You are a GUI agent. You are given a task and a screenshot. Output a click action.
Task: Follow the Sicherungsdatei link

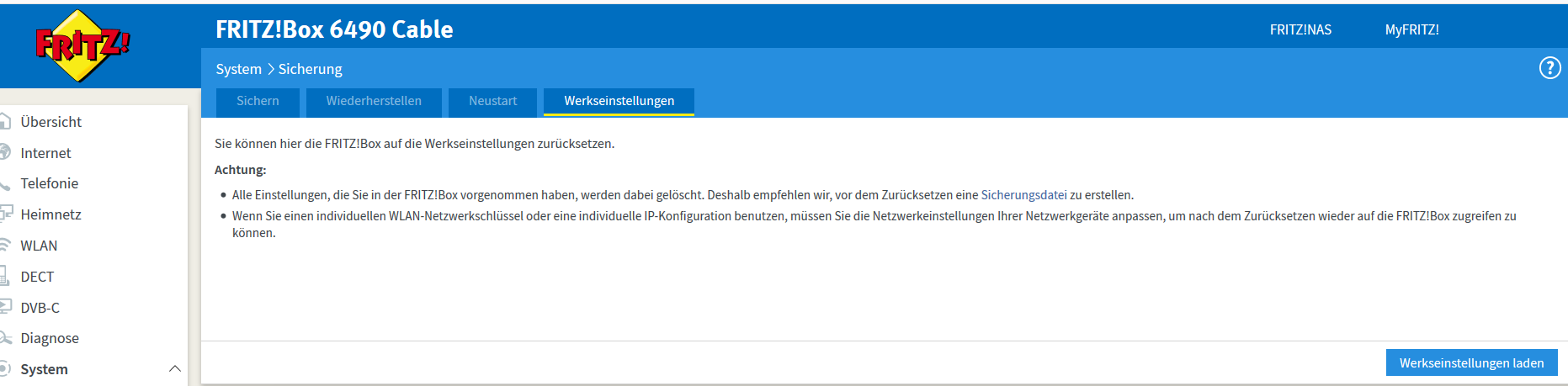1023,195
